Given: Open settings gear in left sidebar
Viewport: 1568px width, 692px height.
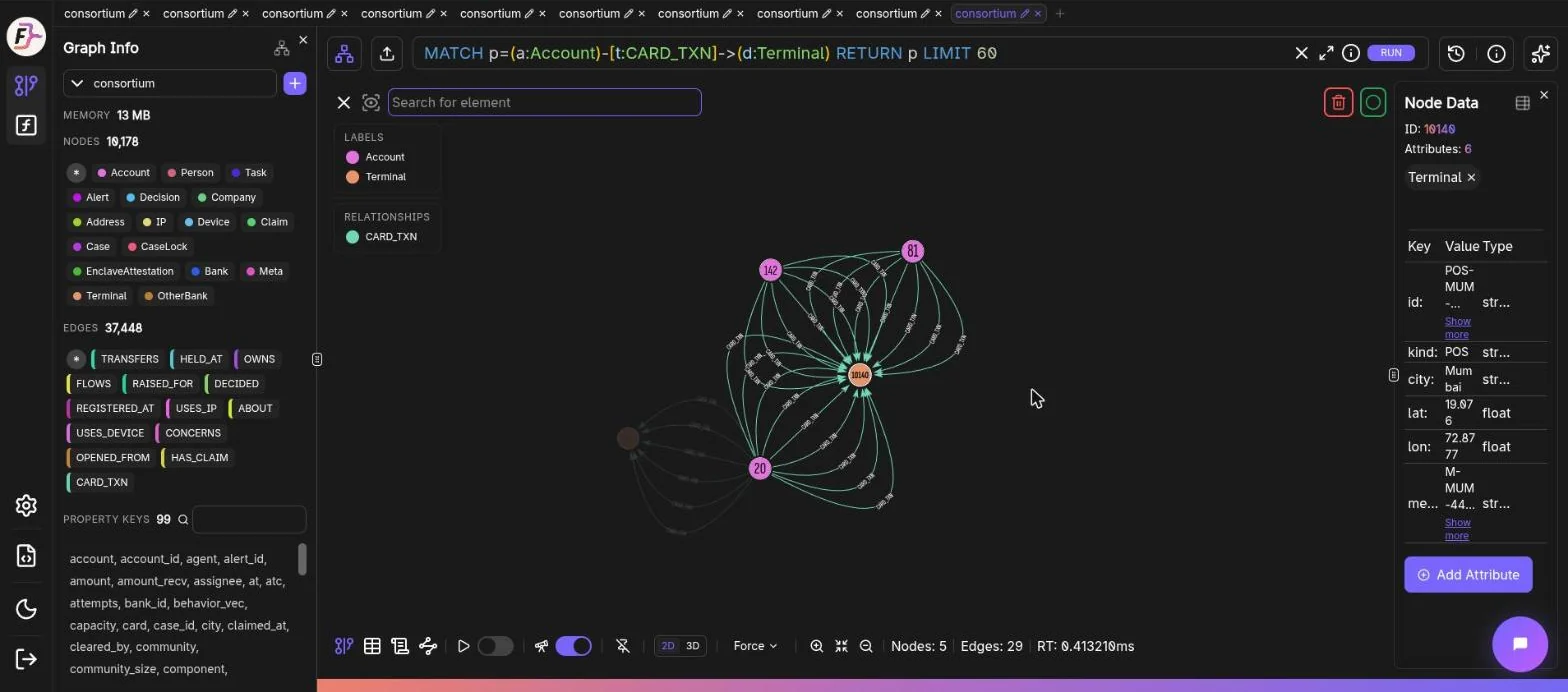Looking at the screenshot, I should point(26,506).
